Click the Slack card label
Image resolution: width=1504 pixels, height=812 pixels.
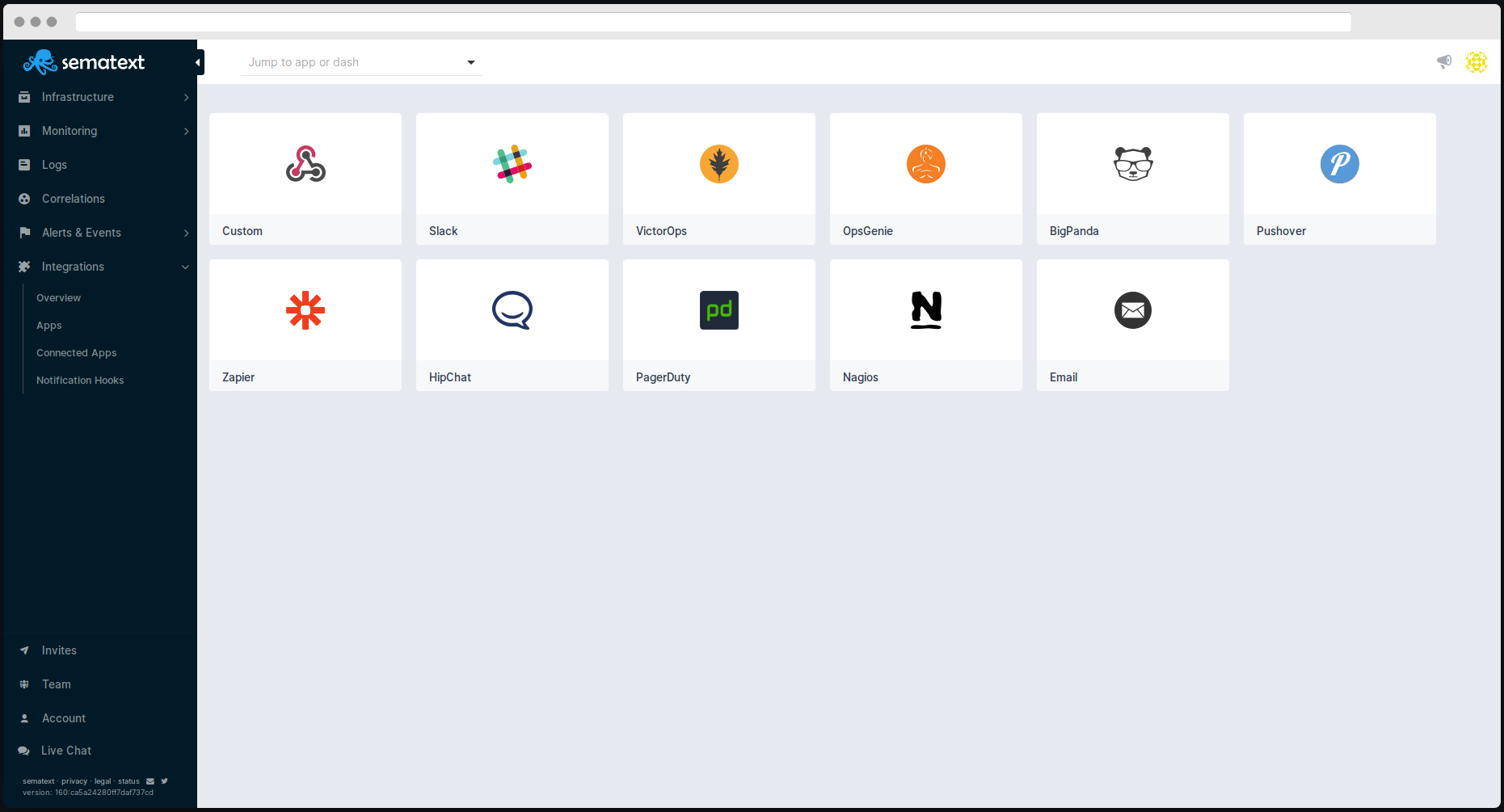coord(443,231)
